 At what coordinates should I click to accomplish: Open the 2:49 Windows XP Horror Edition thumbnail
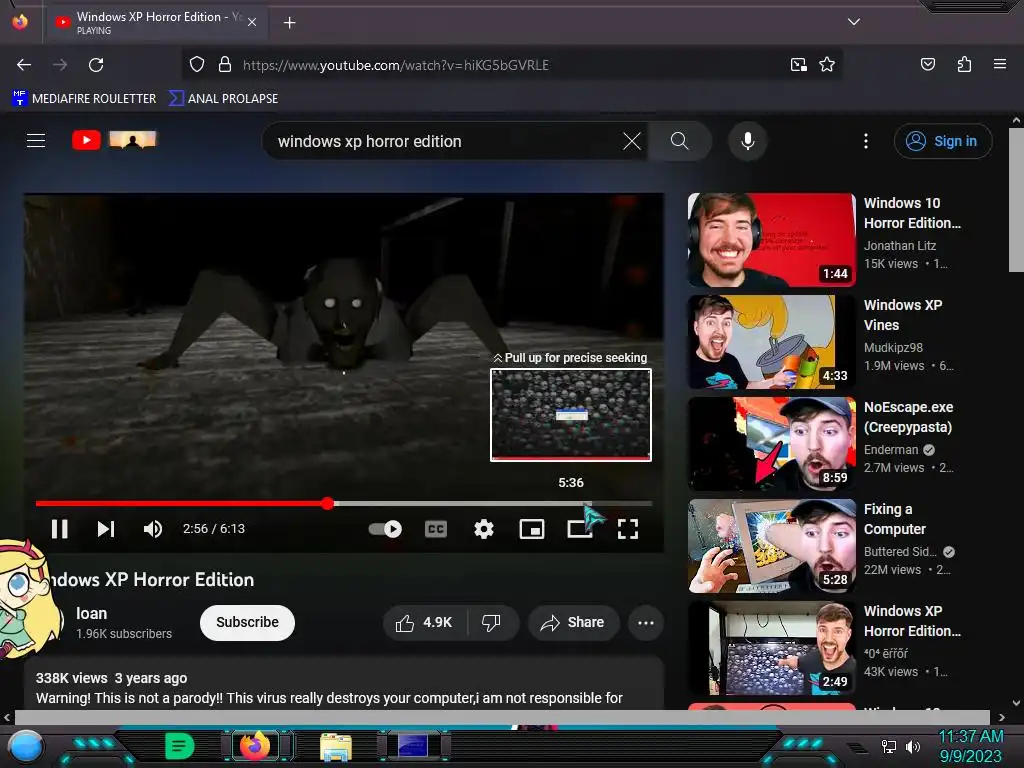tap(771, 647)
